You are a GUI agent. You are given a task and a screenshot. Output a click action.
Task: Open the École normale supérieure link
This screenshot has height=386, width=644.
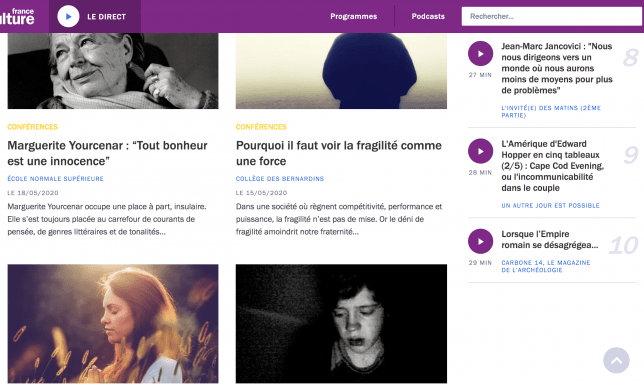point(55,179)
